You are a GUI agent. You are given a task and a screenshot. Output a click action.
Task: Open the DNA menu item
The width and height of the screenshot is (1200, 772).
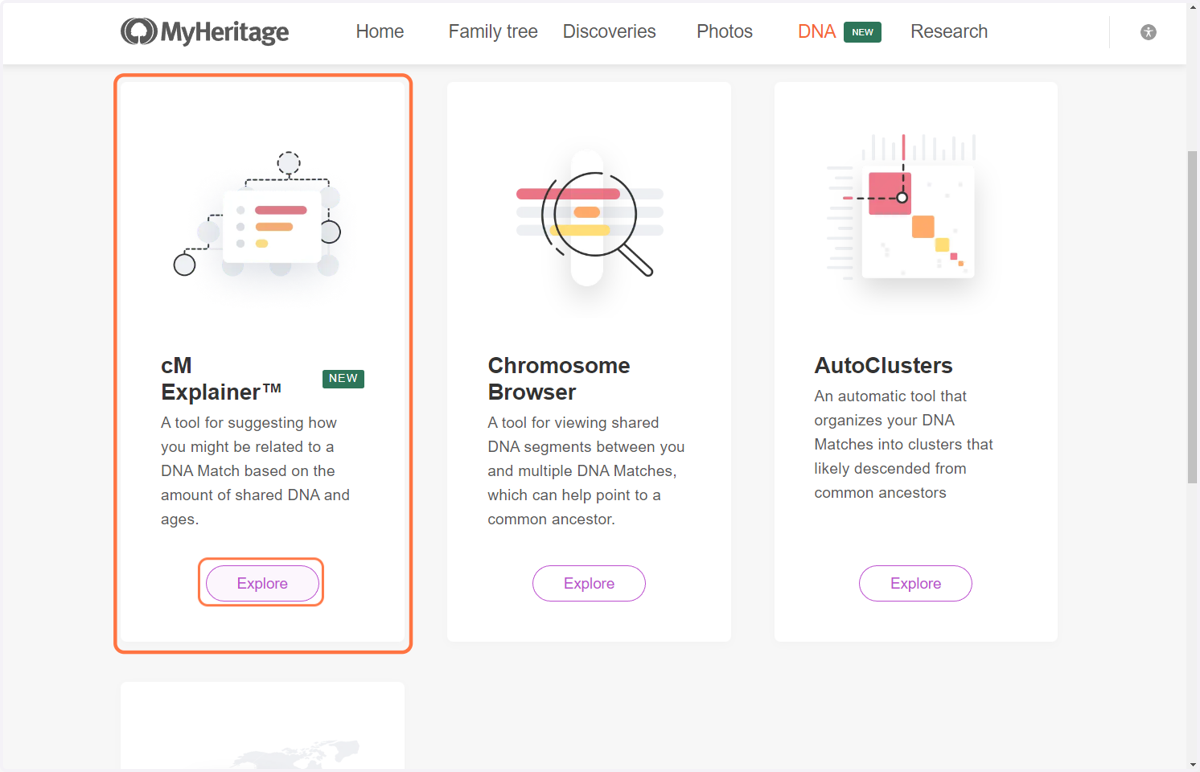click(x=817, y=32)
